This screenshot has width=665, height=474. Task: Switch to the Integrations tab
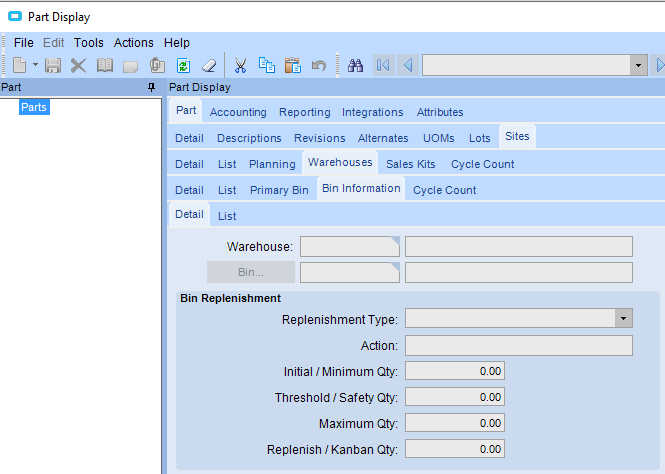pos(372,112)
